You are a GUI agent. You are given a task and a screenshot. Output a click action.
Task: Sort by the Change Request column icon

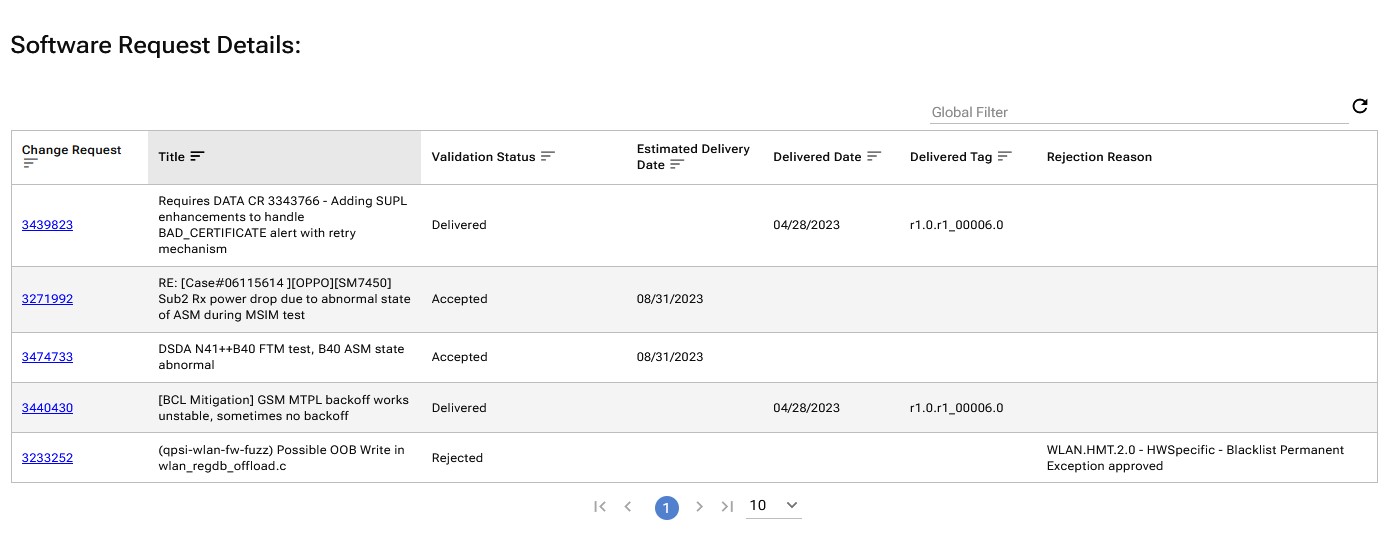click(29, 165)
